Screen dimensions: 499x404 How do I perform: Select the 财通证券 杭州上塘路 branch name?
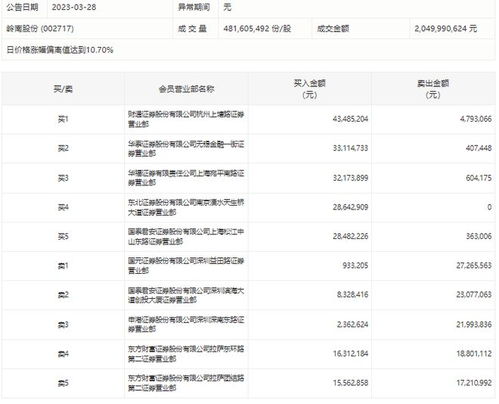point(186,119)
